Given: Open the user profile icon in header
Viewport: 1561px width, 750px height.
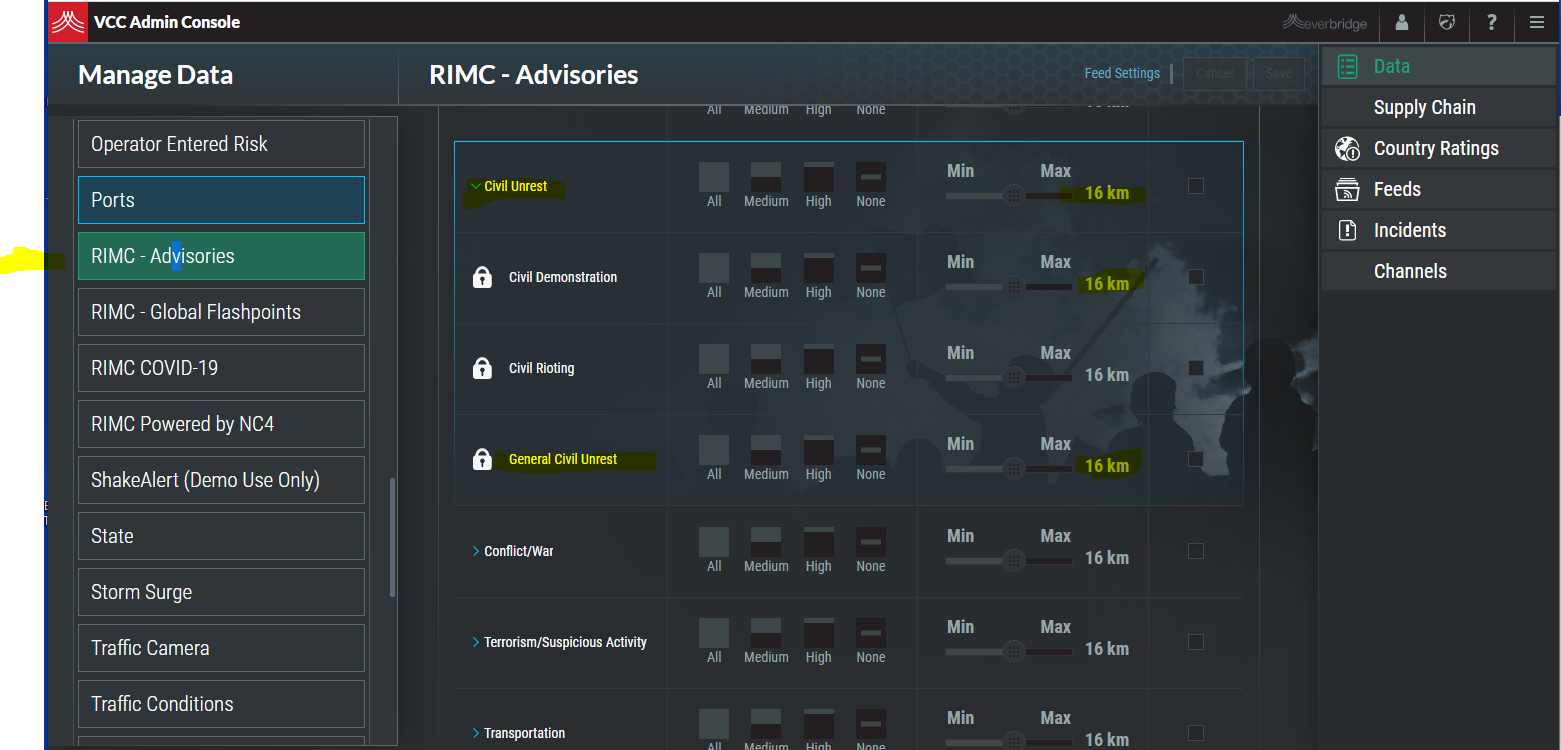Looking at the screenshot, I should point(1402,22).
